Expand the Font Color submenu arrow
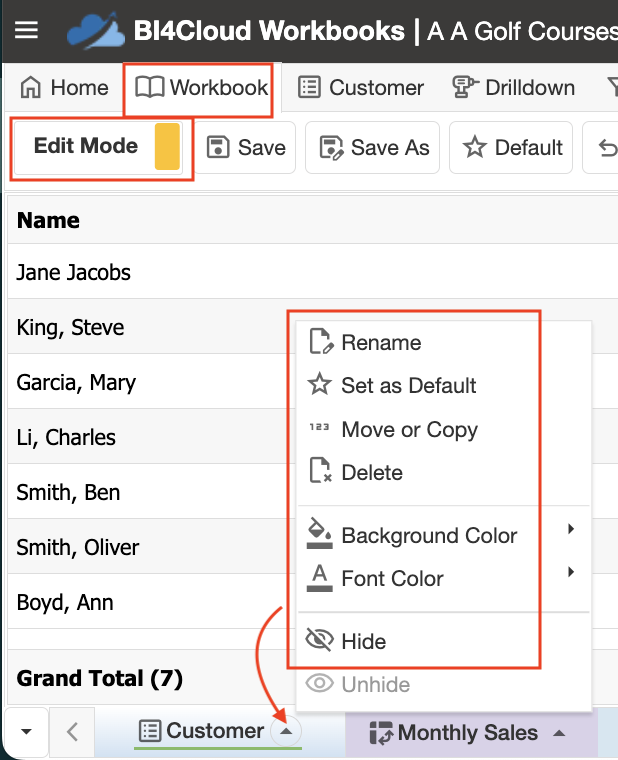This screenshot has height=760, width=618. tap(571, 572)
